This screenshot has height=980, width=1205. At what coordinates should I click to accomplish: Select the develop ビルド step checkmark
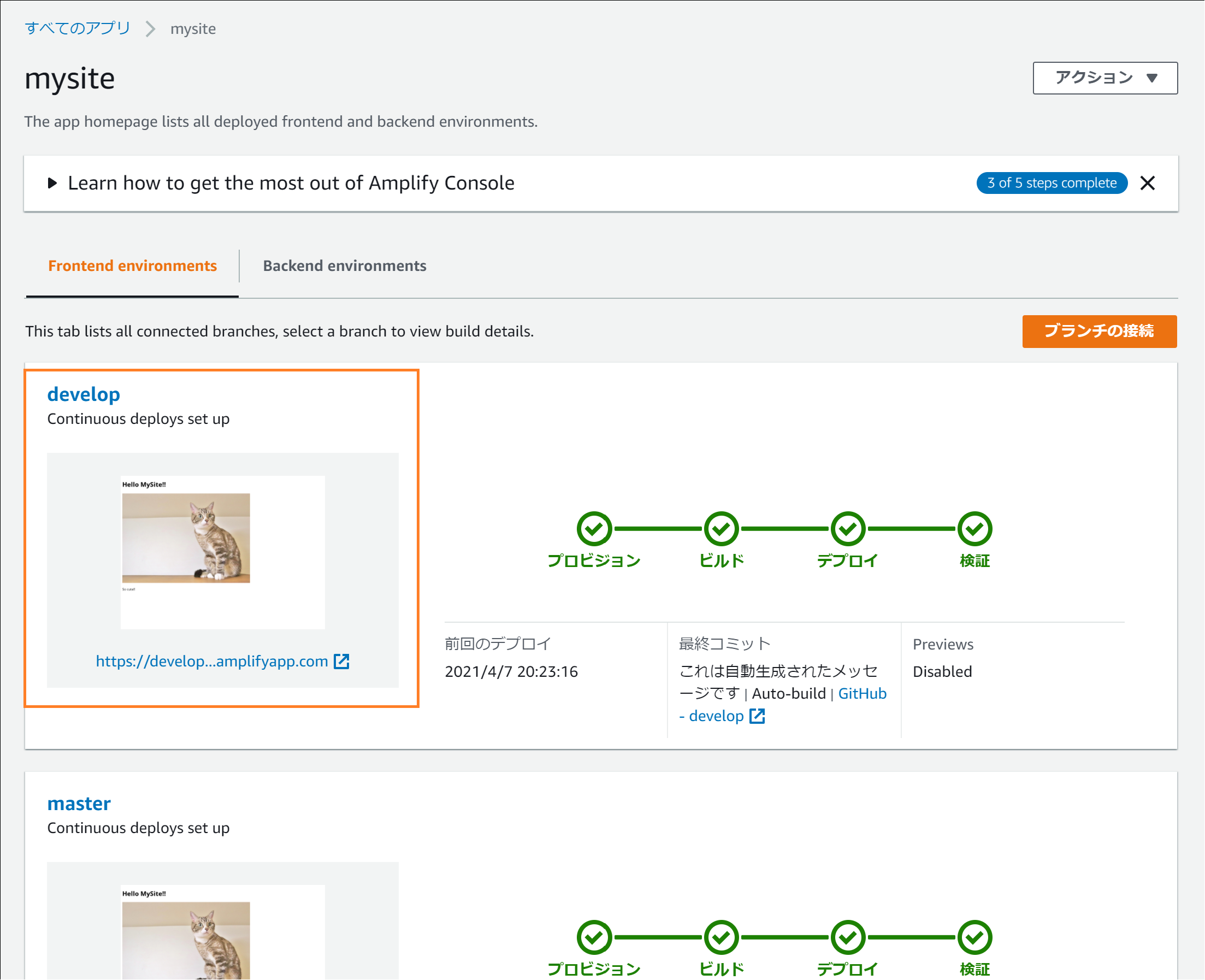[720, 528]
